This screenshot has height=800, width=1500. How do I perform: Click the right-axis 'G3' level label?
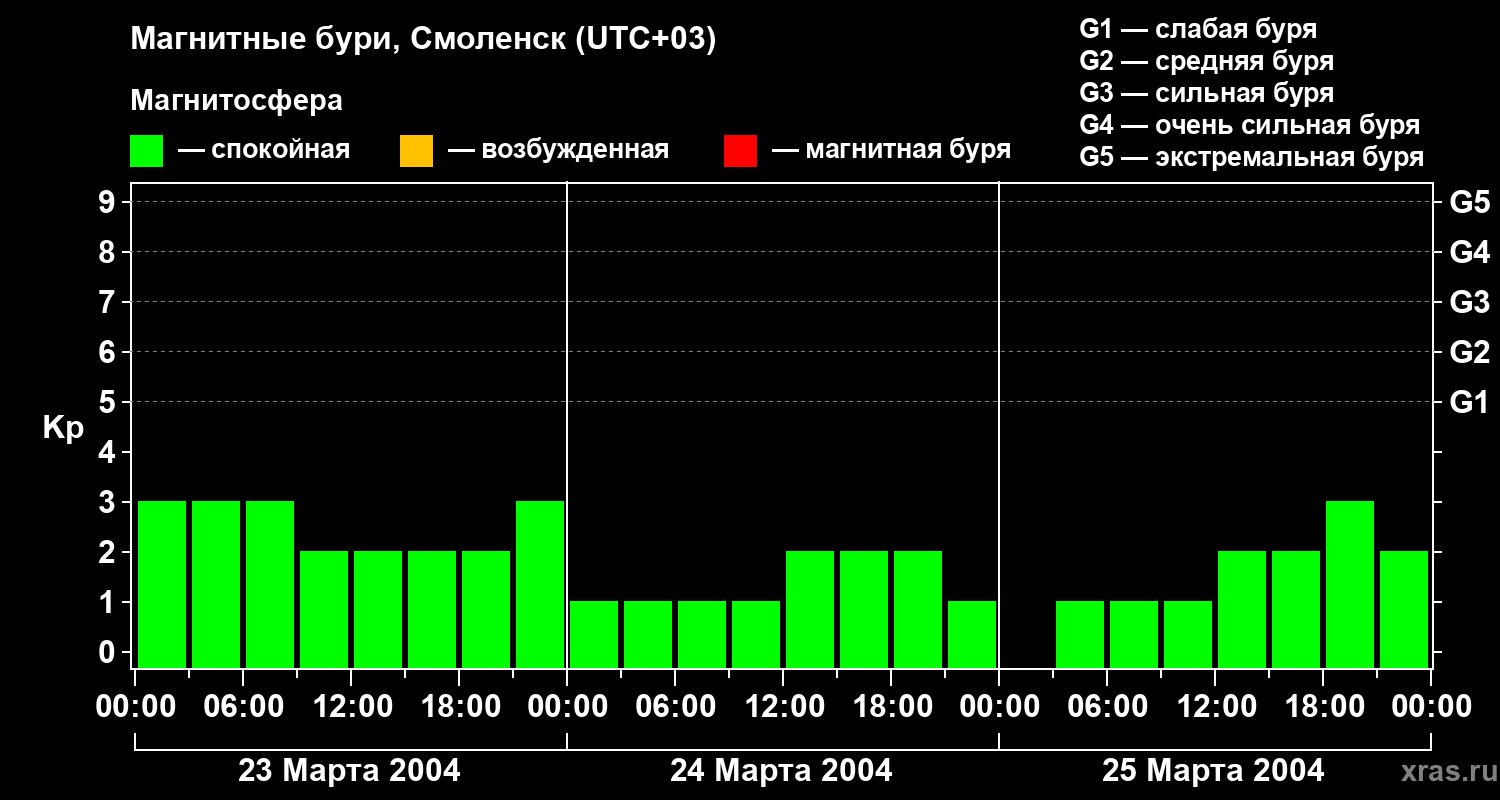(x=1470, y=302)
